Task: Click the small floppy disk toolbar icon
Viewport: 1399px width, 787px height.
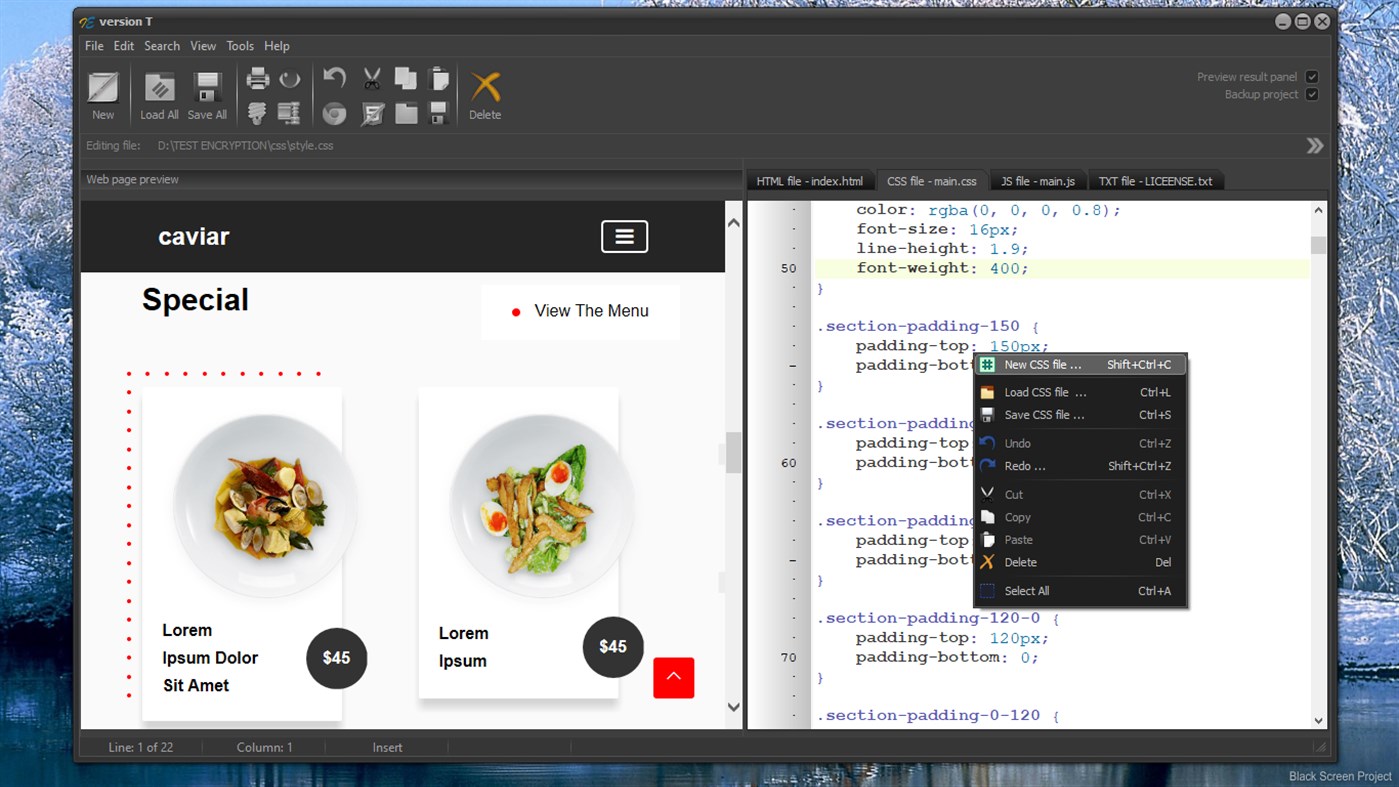Action: coord(438,113)
